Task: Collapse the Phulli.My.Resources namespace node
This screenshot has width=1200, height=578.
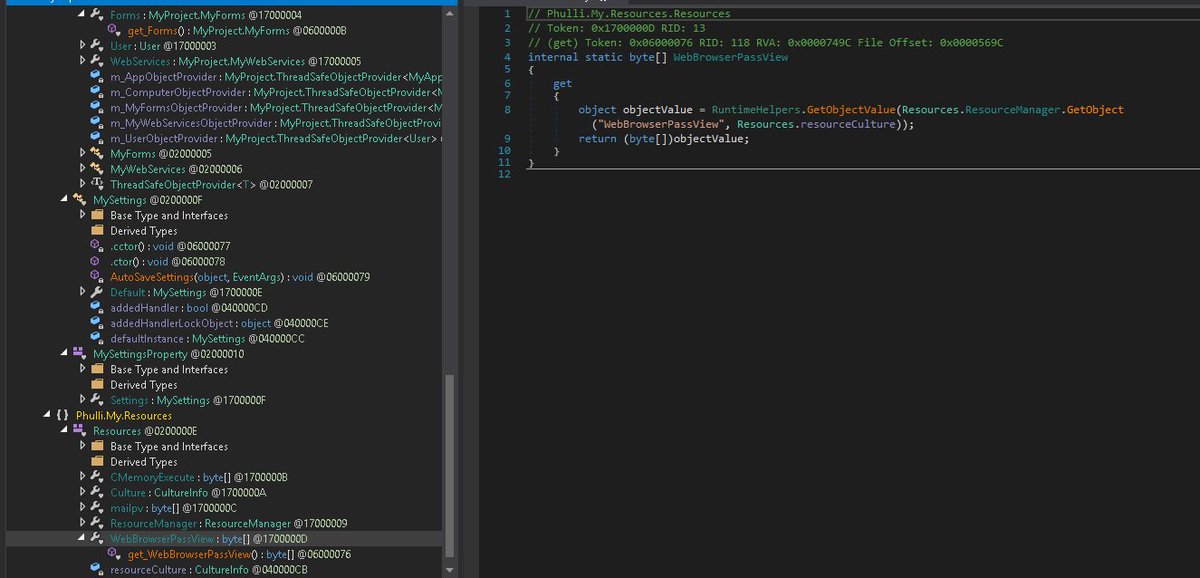Action: [x=48, y=415]
